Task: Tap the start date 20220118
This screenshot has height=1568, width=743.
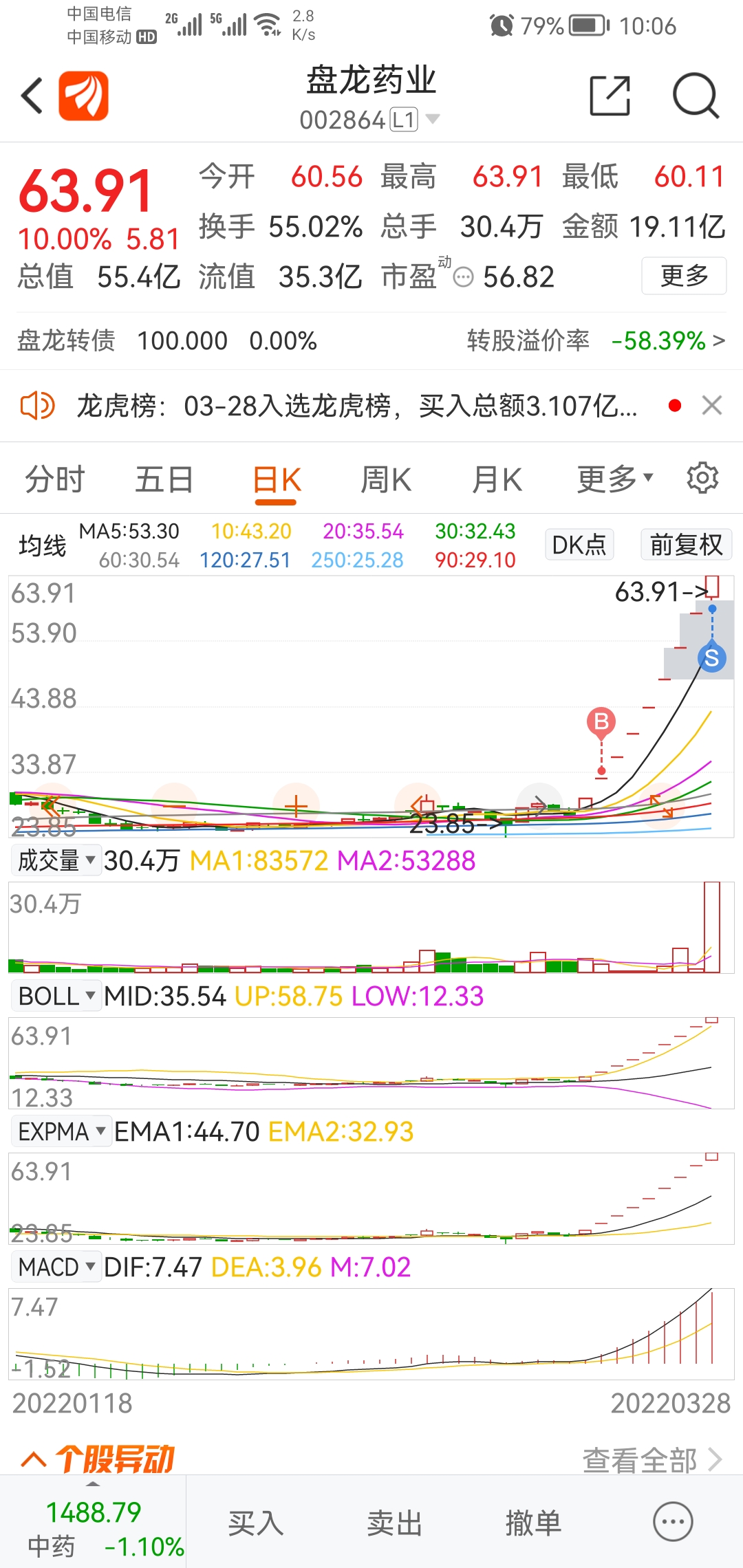Action: click(72, 1403)
